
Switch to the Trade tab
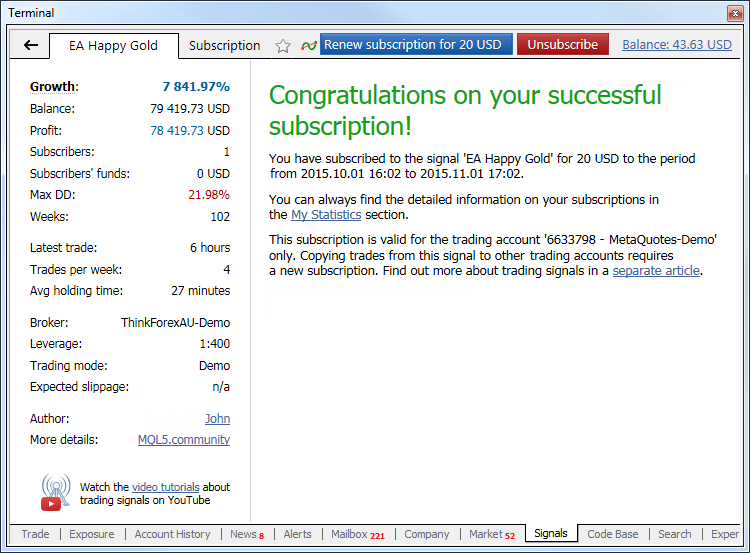(x=35, y=534)
